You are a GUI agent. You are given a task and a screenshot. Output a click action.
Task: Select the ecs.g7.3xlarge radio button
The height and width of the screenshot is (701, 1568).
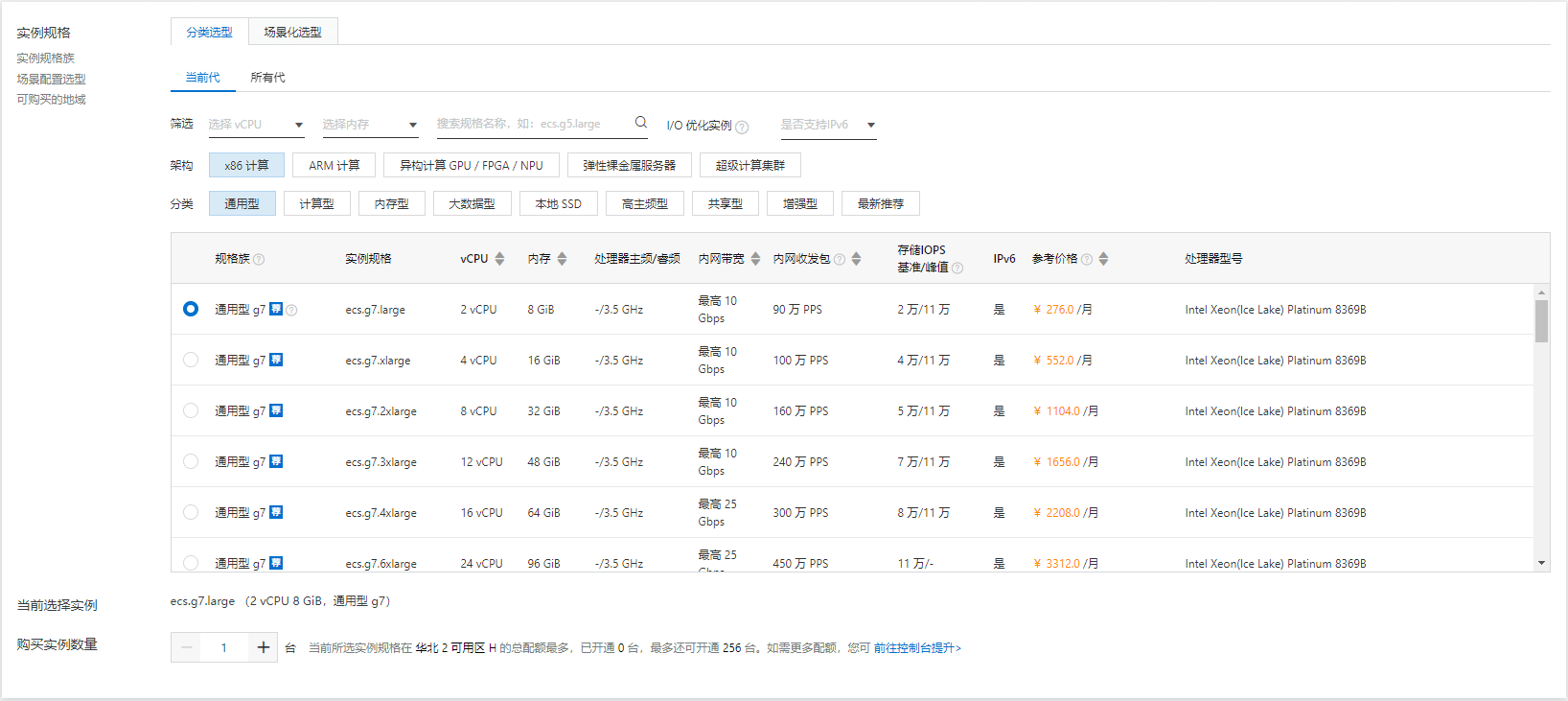(191, 461)
